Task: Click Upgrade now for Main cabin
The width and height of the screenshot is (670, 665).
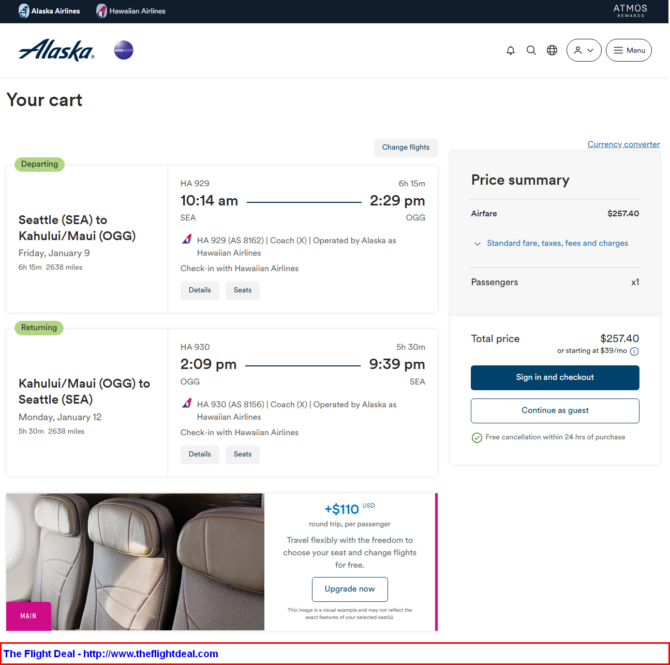Action: [x=350, y=589]
